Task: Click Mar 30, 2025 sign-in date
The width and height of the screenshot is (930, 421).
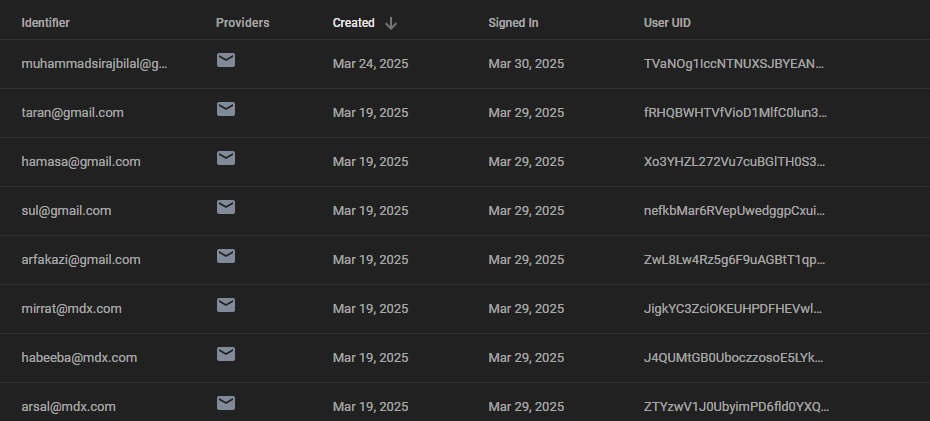Action: pyautogui.click(x=526, y=64)
